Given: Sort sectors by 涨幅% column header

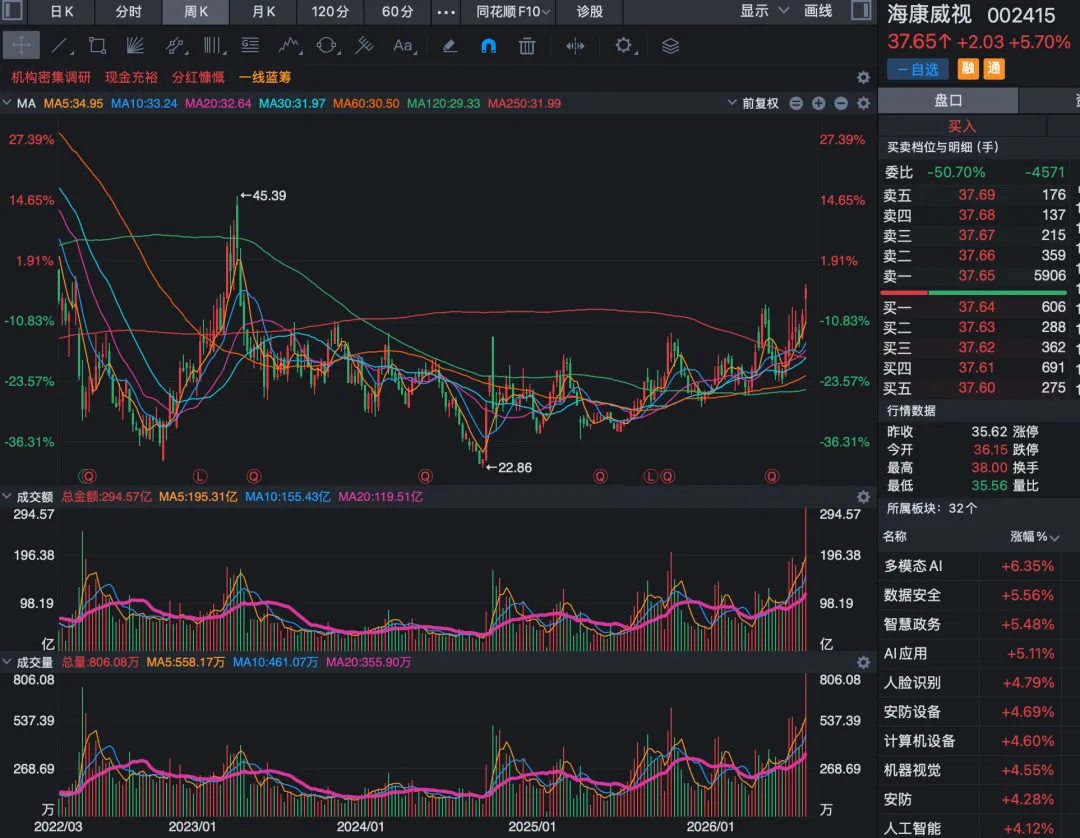Looking at the screenshot, I should coord(1034,536).
